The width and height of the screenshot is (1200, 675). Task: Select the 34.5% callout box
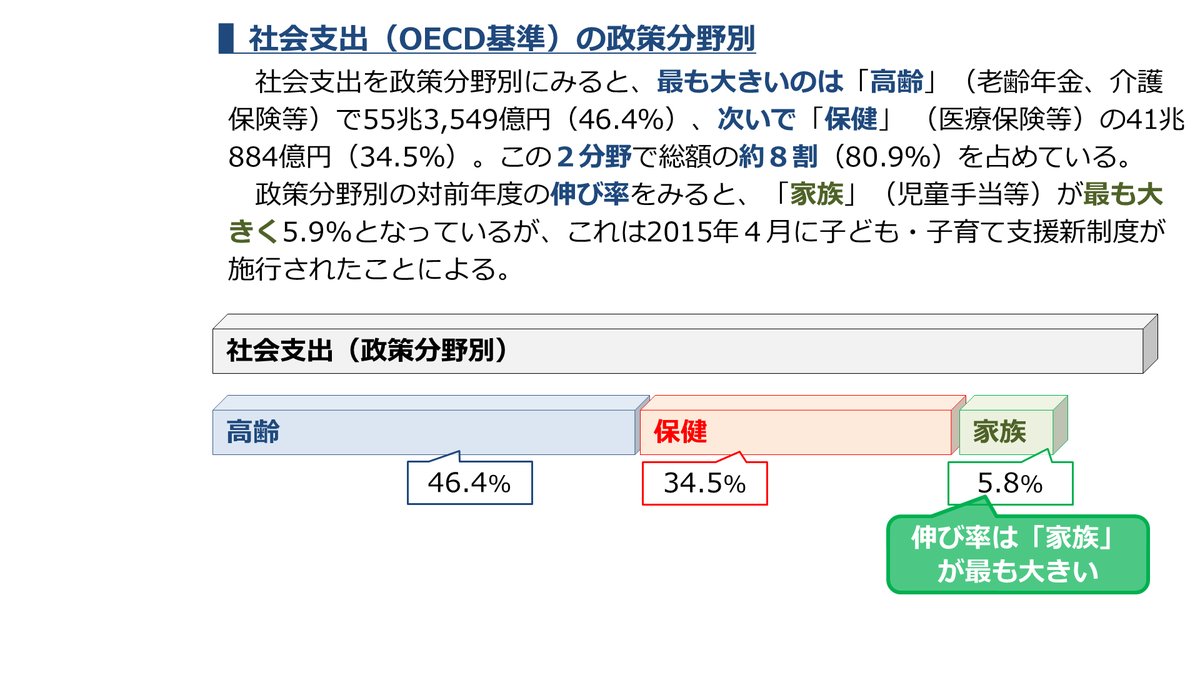(704, 484)
